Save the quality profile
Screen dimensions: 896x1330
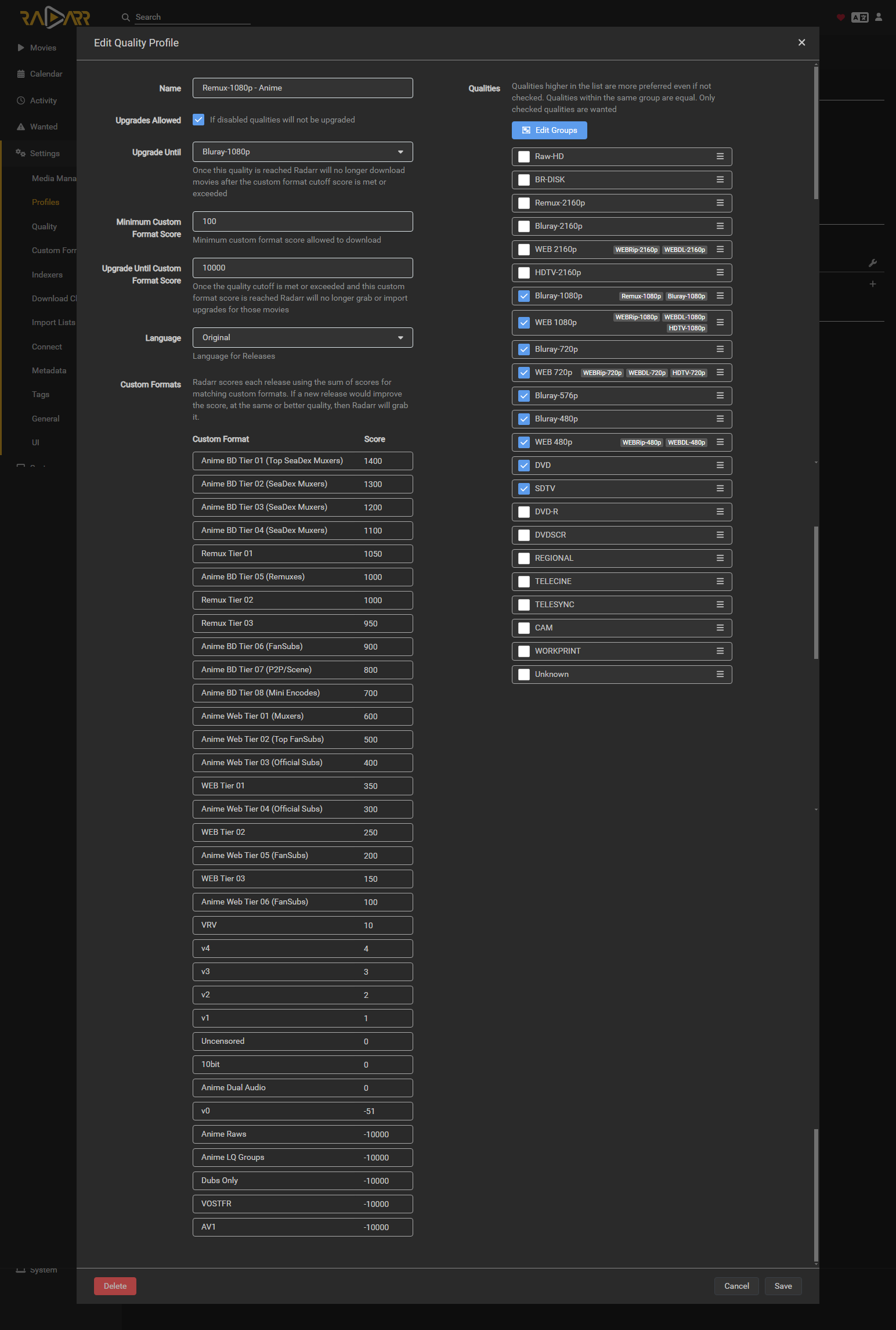click(783, 1286)
